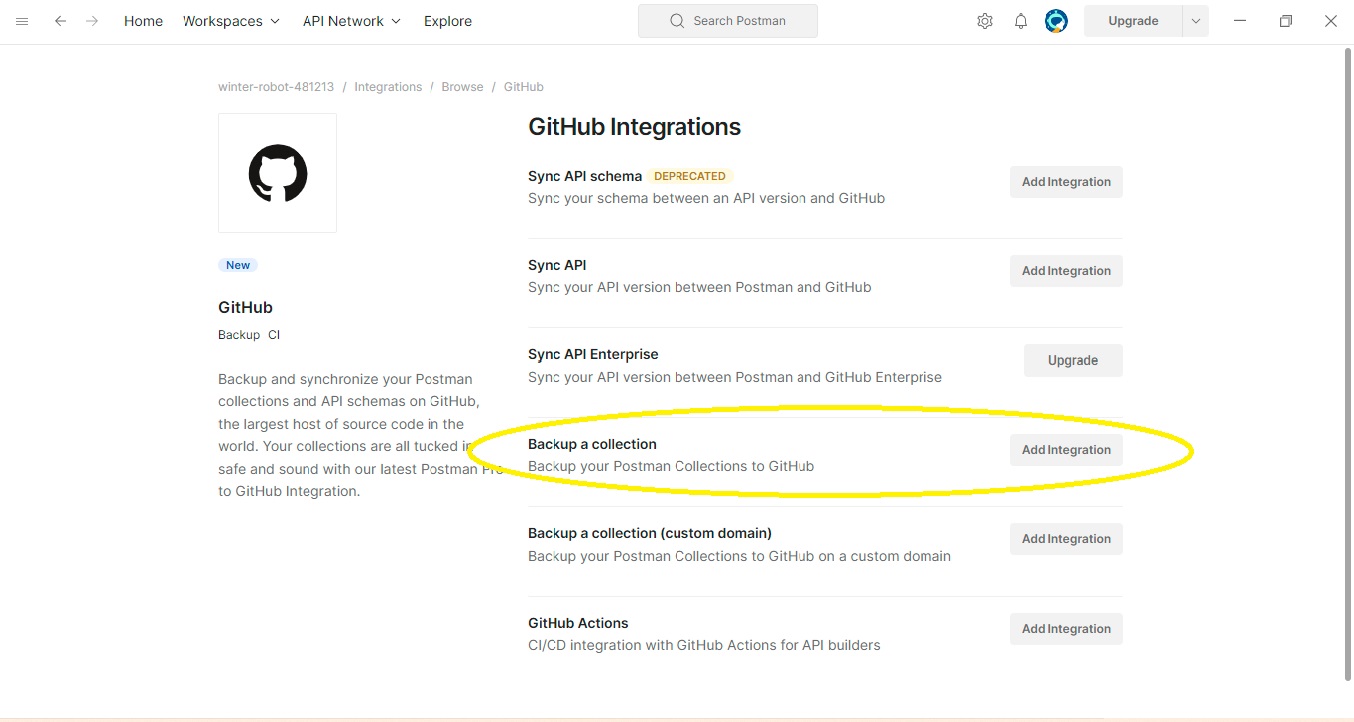The width and height of the screenshot is (1354, 722).
Task: Click the GitHub logo thumbnail
Action: tap(278, 173)
